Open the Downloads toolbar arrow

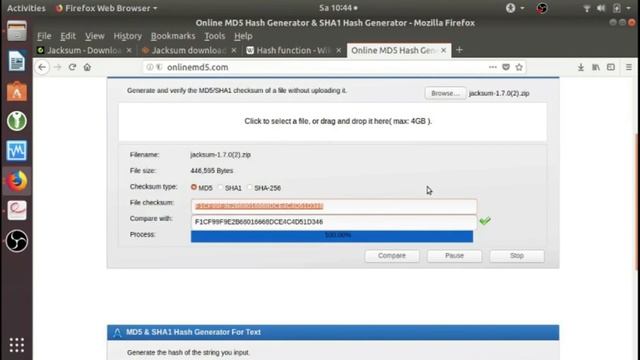click(x=581, y=67)
